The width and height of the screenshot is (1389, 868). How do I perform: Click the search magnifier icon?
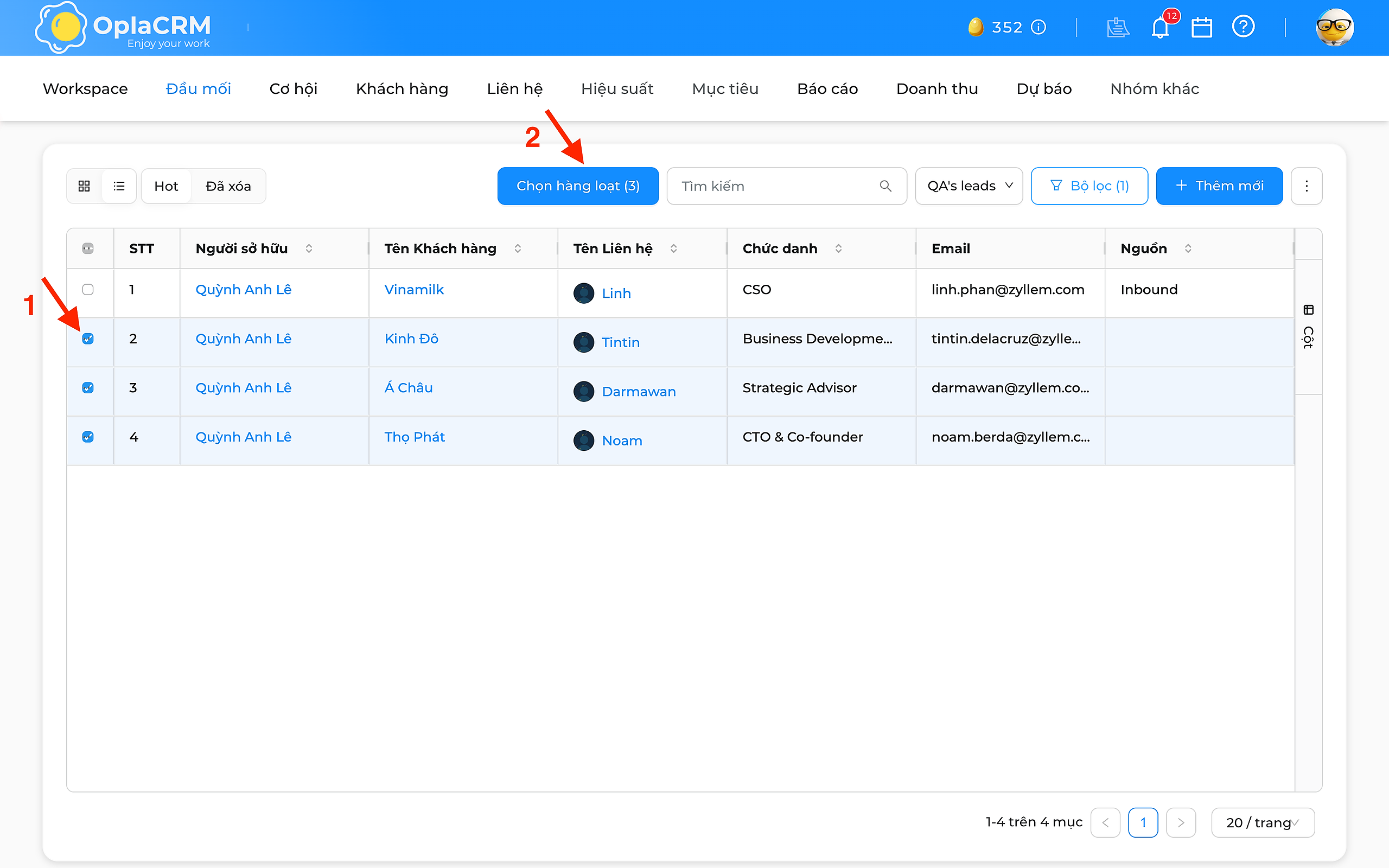click(885, 186)
